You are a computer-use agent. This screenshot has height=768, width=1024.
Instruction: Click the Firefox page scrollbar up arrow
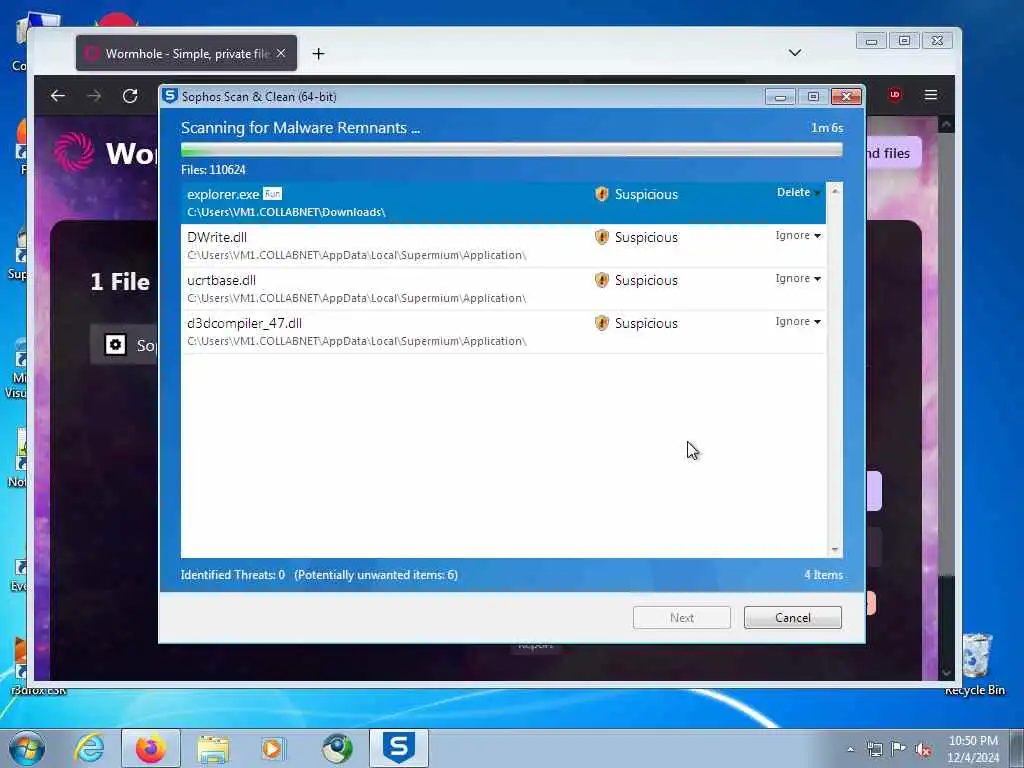point(946,124)
